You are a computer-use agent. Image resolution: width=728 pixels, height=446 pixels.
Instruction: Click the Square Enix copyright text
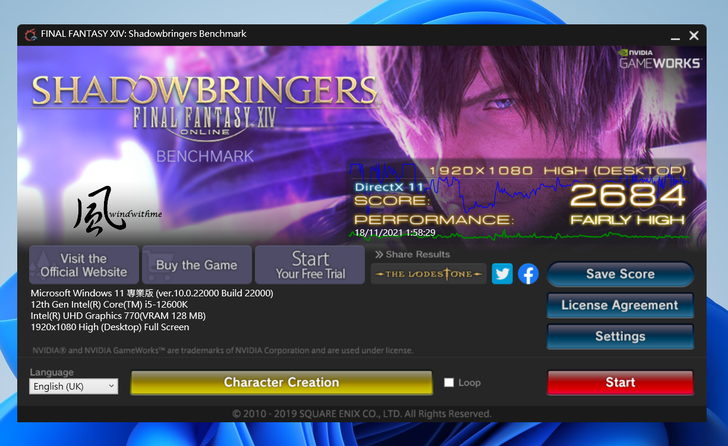click(362, 414)
